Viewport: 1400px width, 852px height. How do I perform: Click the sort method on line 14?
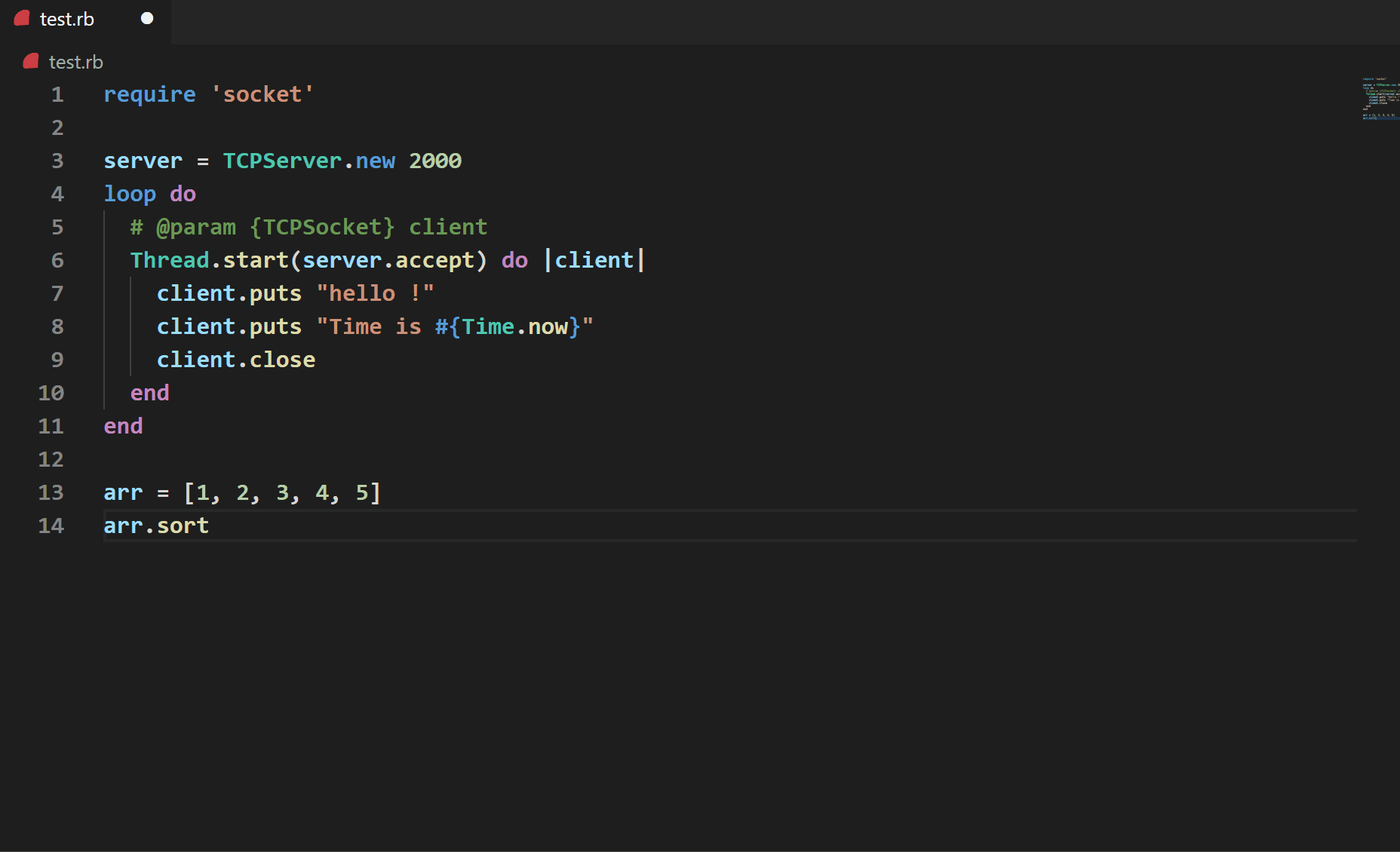(x=183, y=526)
